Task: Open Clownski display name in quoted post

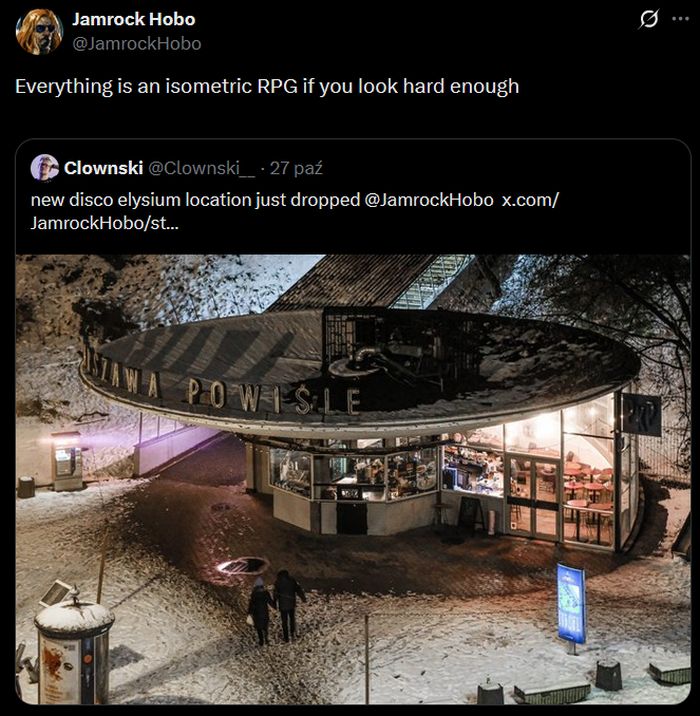Action: point(103,167)
